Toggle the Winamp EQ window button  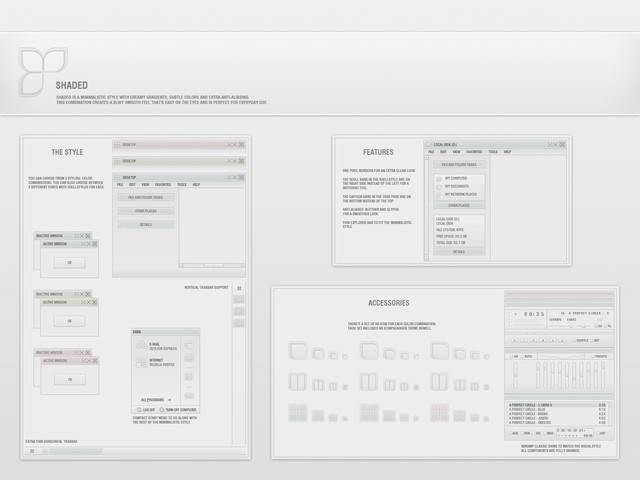click(x=598, y=326)
